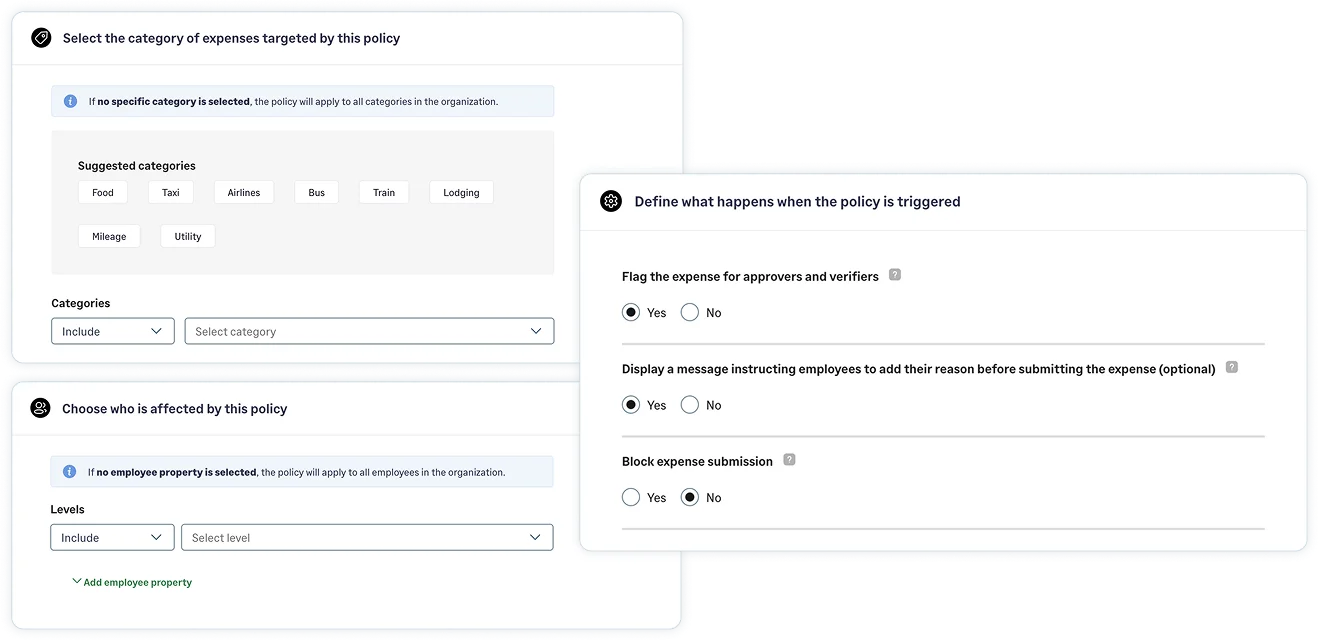The image size is (1319, 641).
Task: Select the 'Mileage' suggested category
Action: (109, 236)
